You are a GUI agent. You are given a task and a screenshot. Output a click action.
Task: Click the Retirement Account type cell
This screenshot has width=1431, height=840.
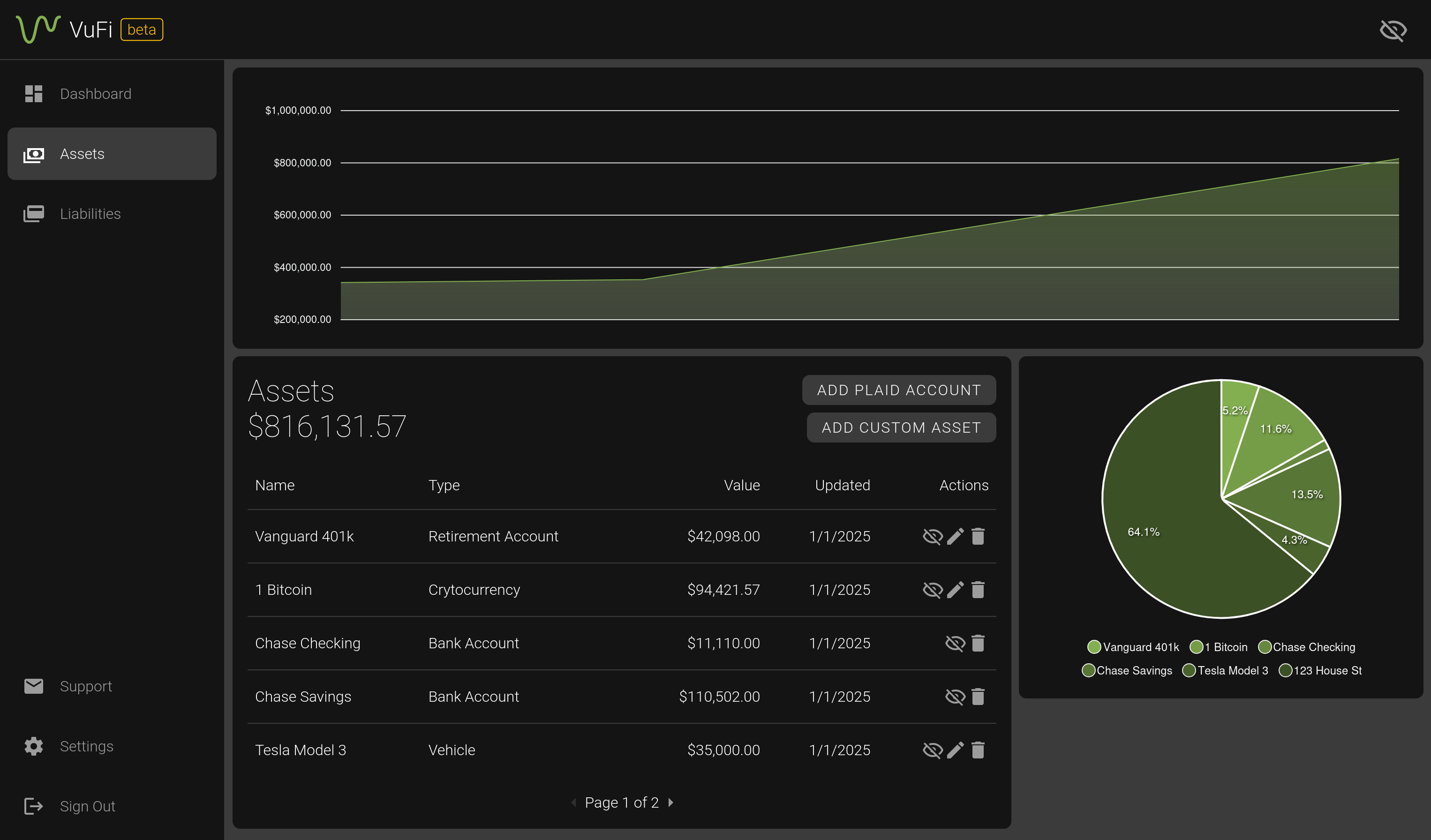(493, 536)
